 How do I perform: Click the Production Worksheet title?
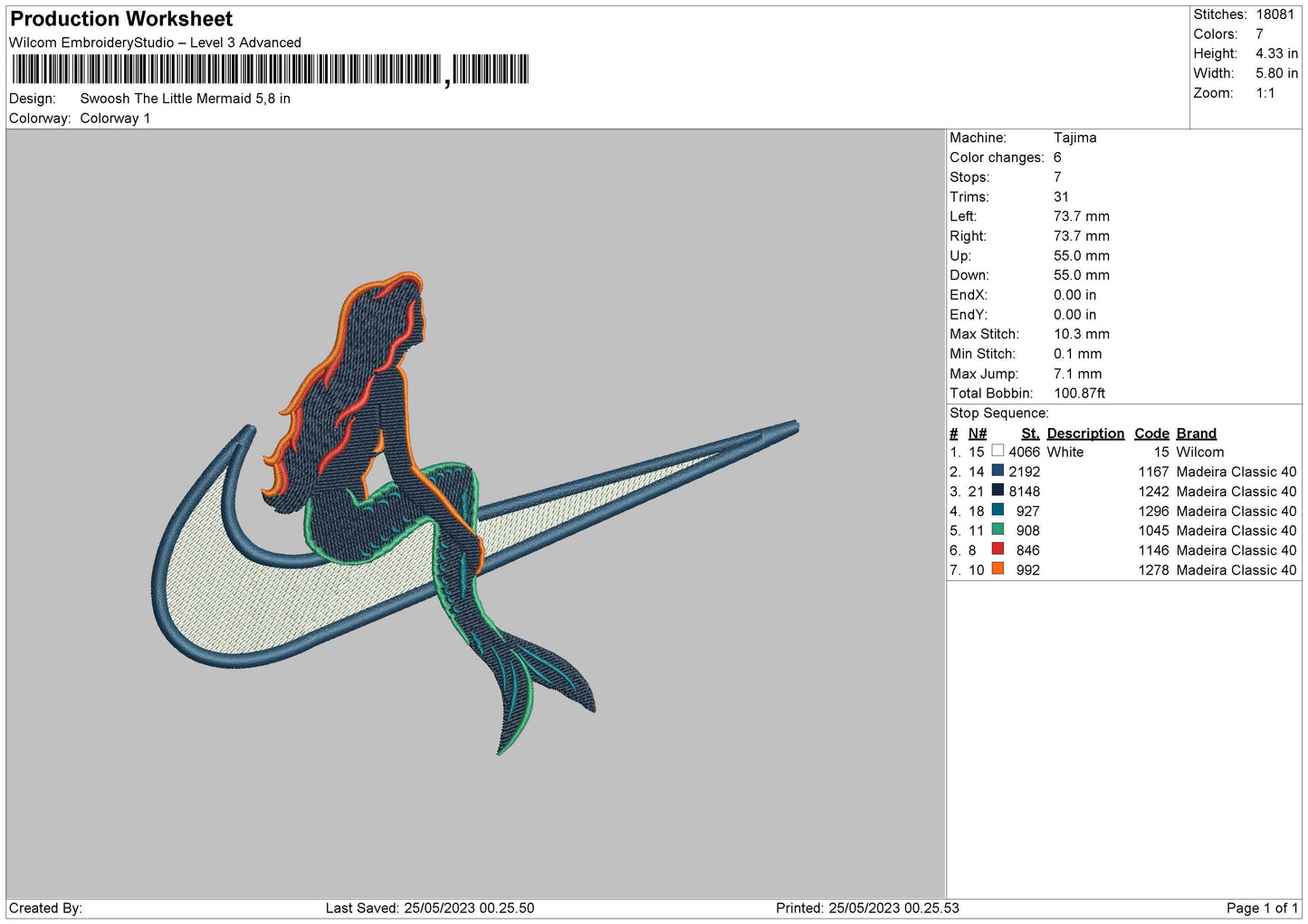[x=121, y=19]
